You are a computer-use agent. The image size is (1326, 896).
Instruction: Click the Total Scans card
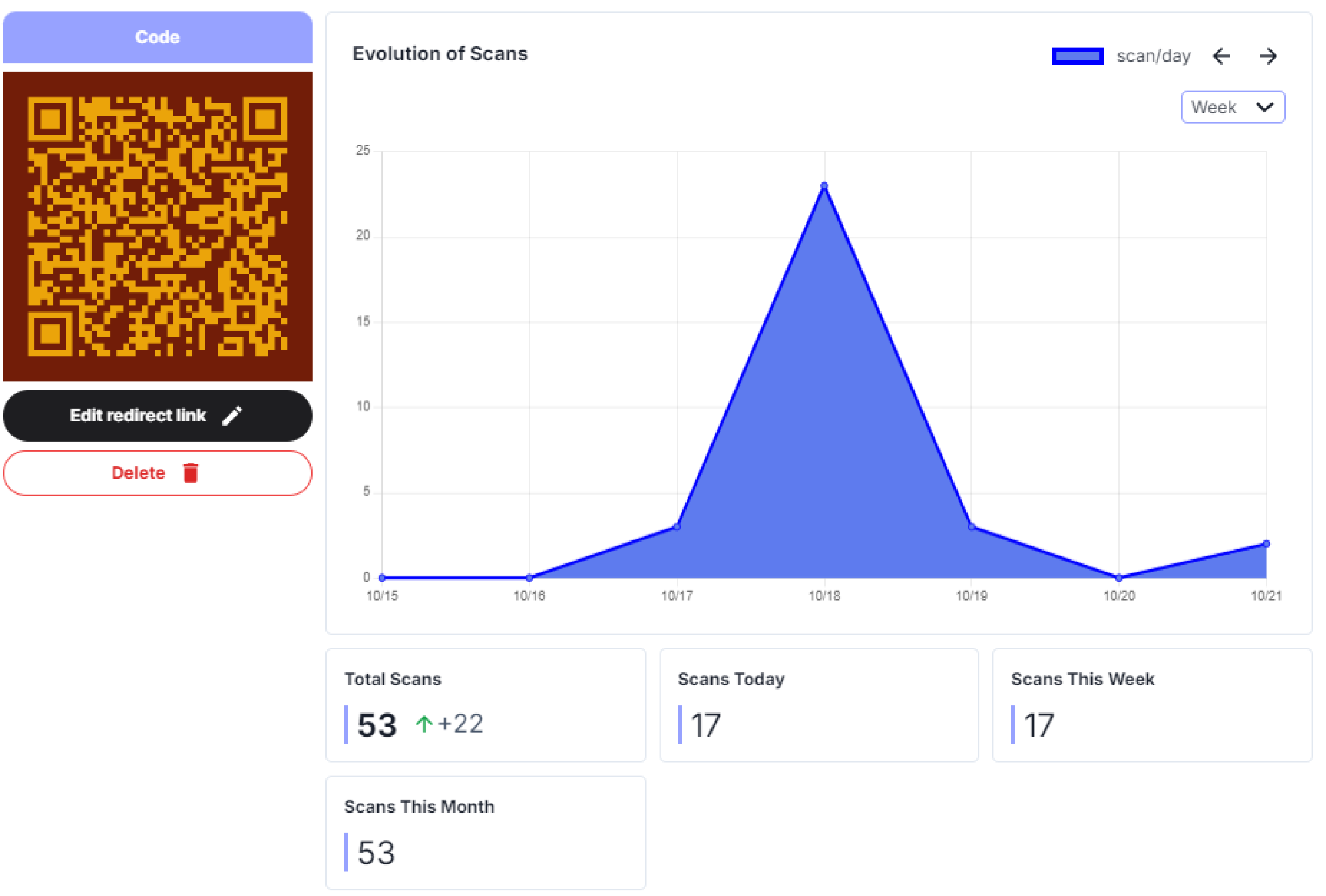(486, 704)
